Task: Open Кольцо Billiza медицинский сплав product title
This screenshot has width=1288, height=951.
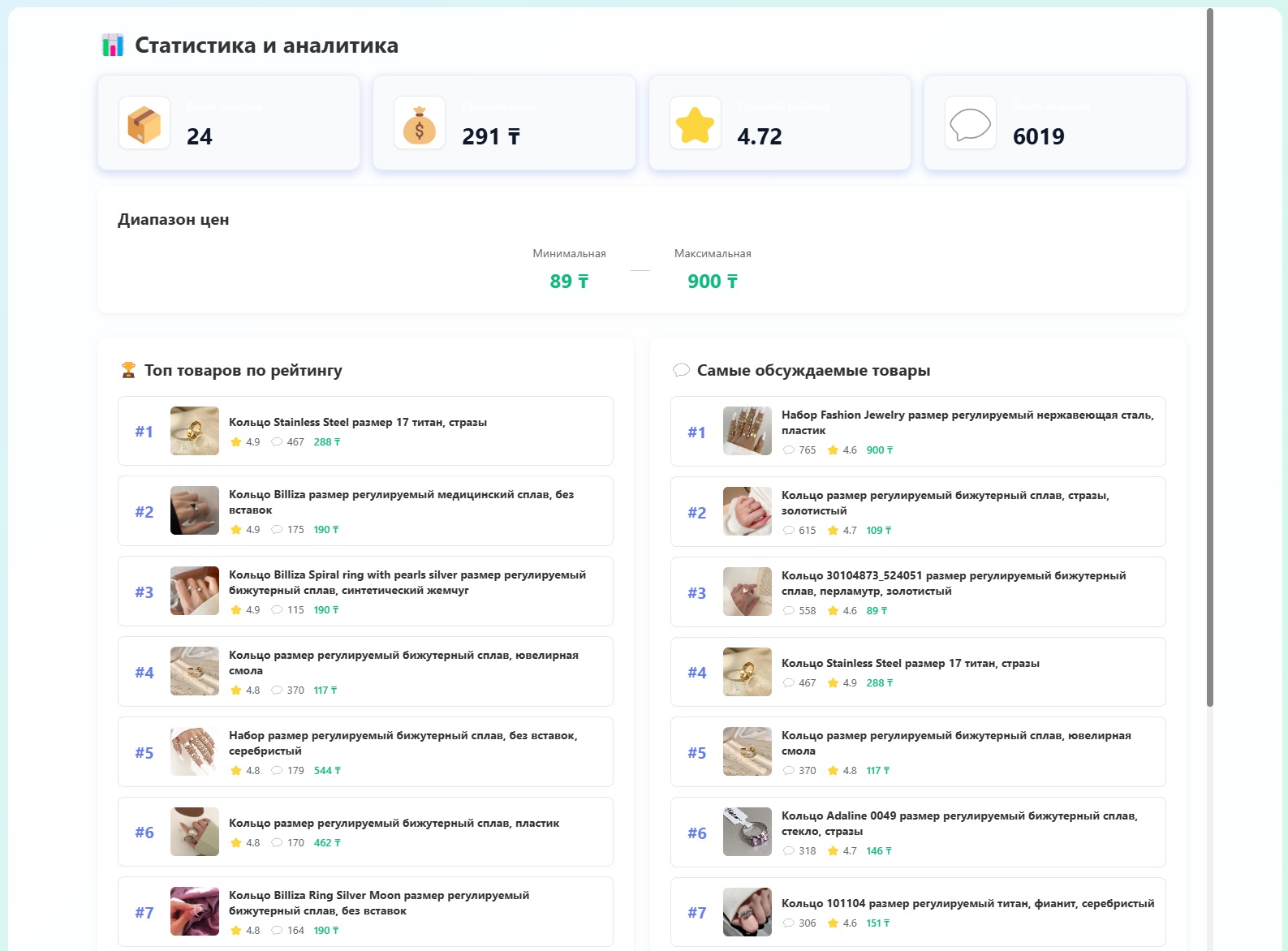Action: click(x=401, y=502)
